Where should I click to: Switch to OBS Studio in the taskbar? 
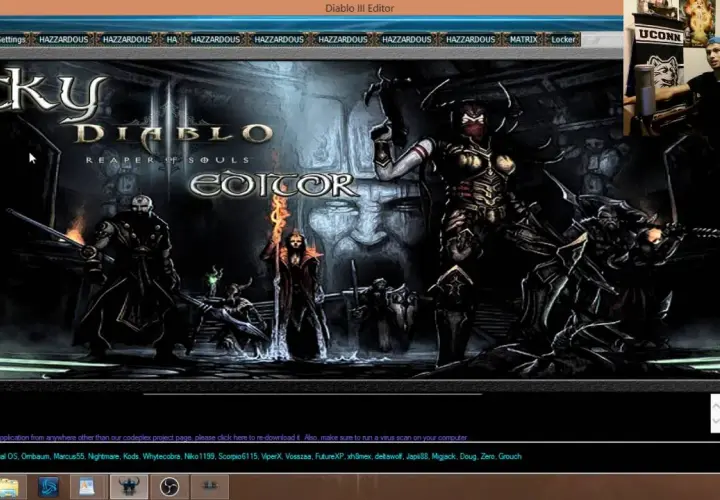click(x=169, y=487)
